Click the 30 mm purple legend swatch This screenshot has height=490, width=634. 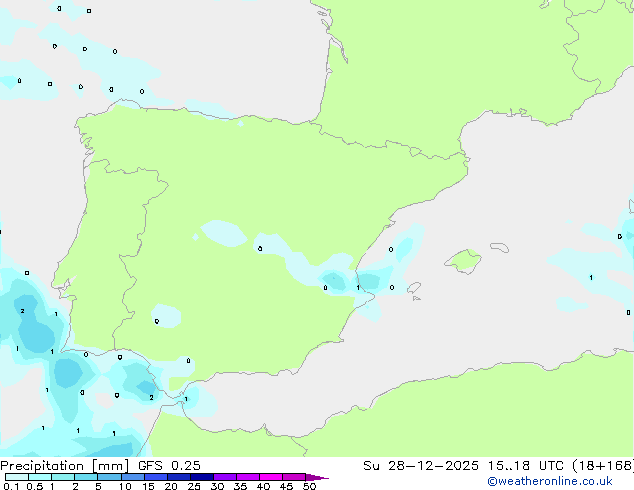(224, 477)
